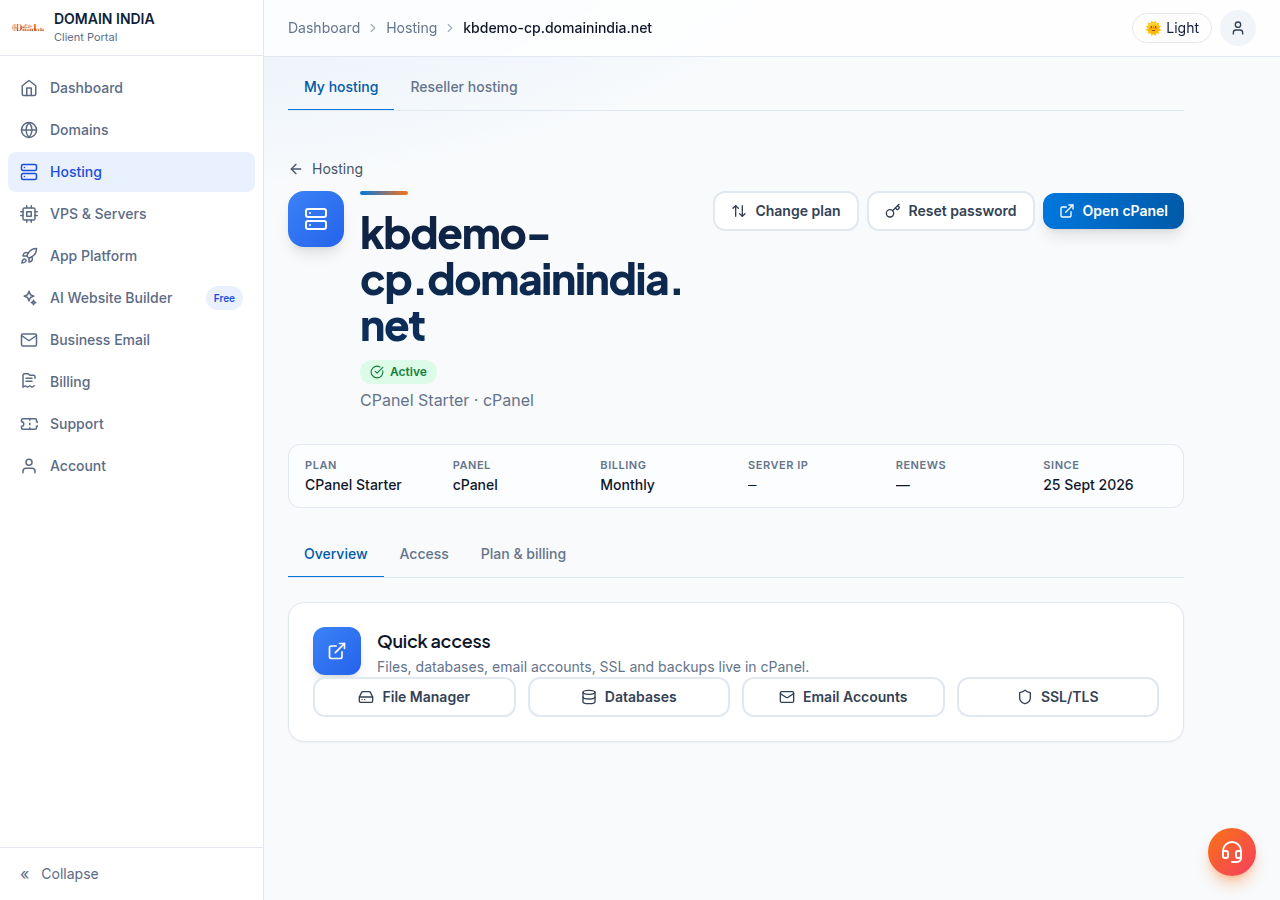The width and height of the screenshot is (1280, 900).
Task: Click the Quick access external-link icon
Action: click(x=337, y=651)
